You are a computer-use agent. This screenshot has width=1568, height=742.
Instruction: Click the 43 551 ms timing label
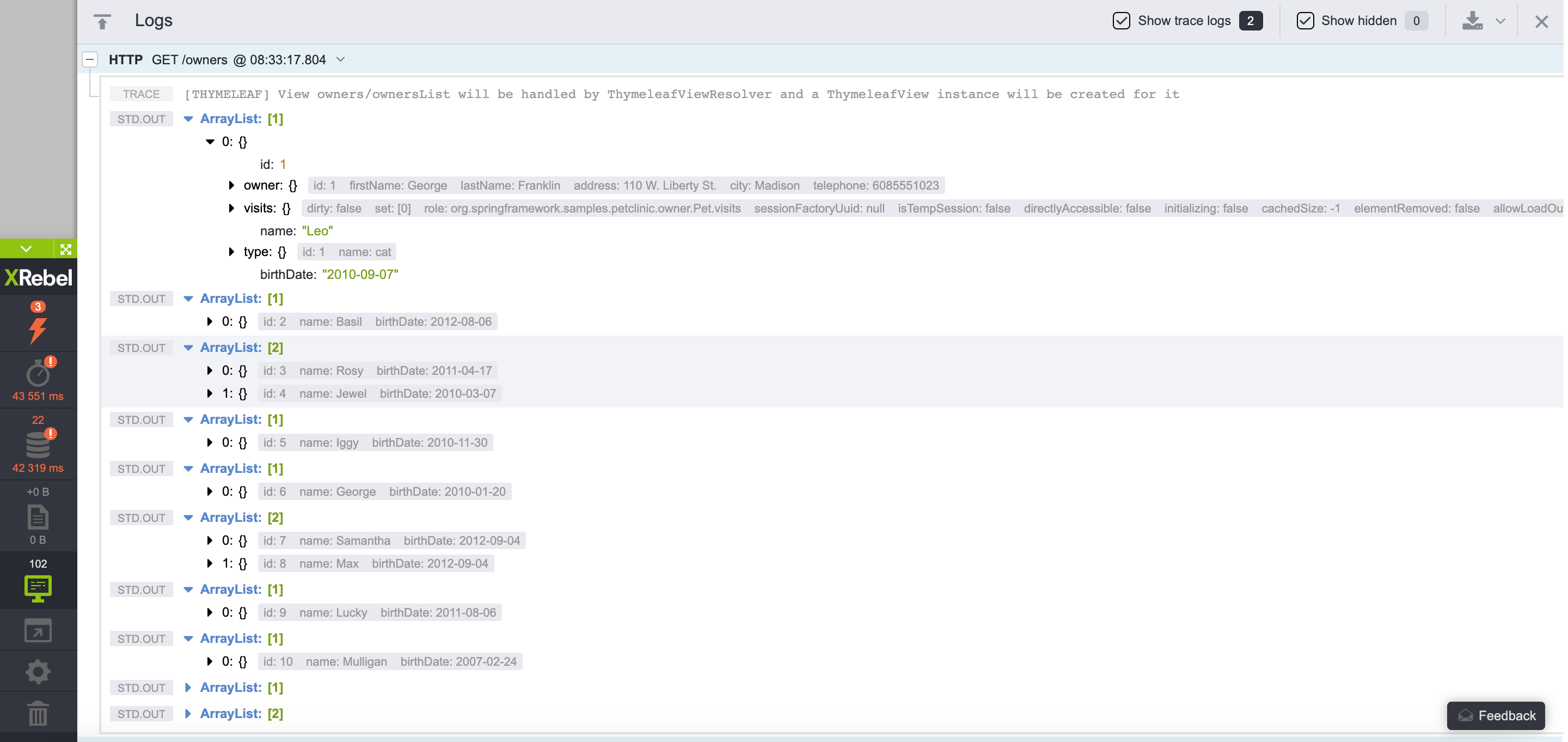[38, 396]
